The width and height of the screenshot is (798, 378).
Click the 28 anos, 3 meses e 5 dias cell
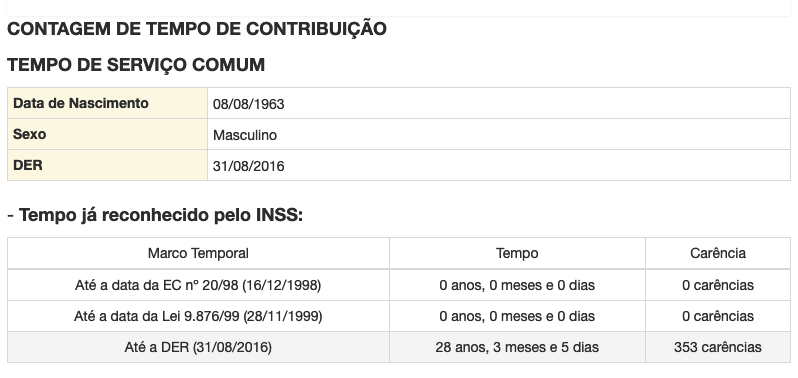(517, 347)
